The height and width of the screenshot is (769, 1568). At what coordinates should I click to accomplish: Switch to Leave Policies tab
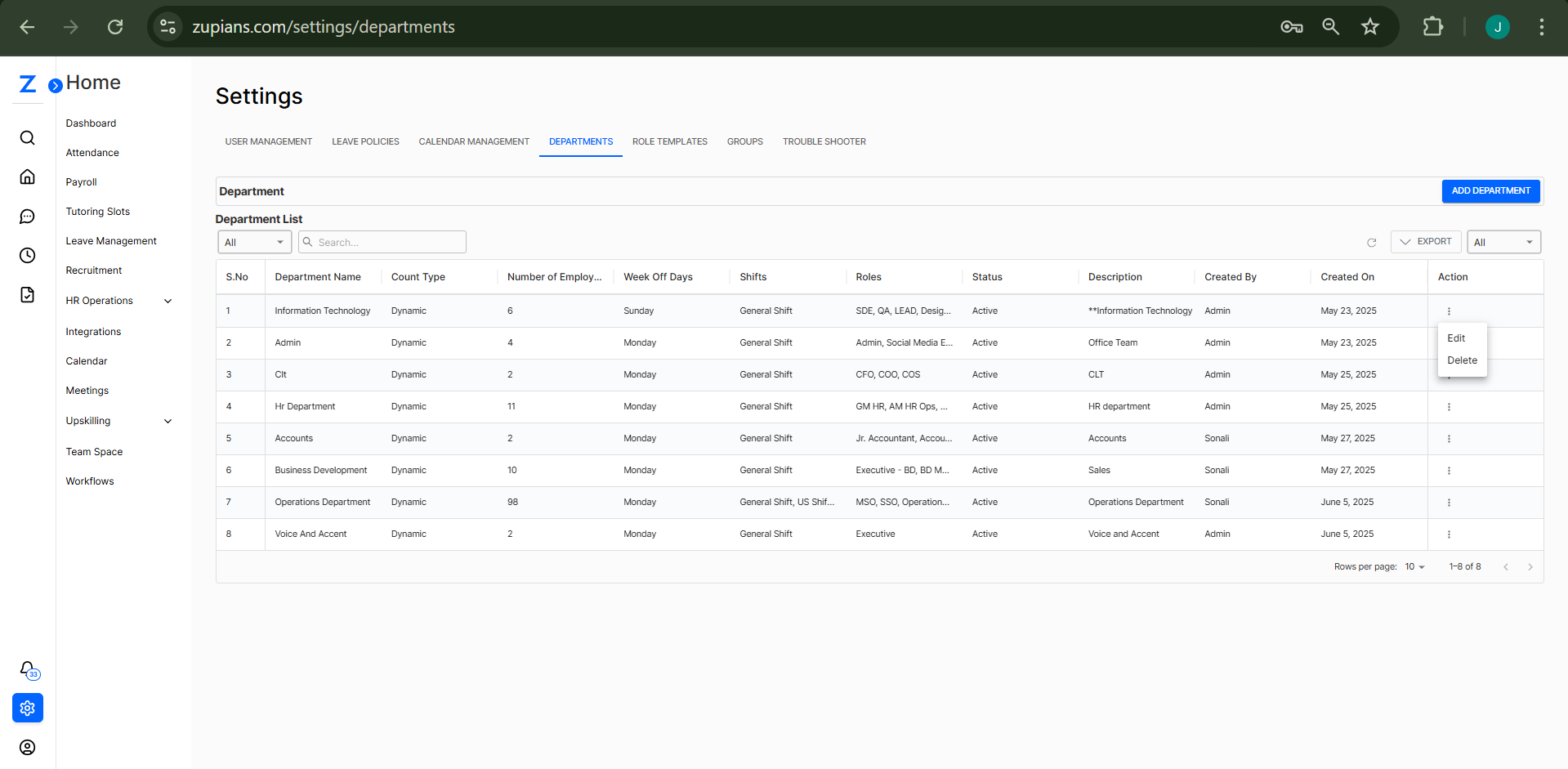click(365, 141)
